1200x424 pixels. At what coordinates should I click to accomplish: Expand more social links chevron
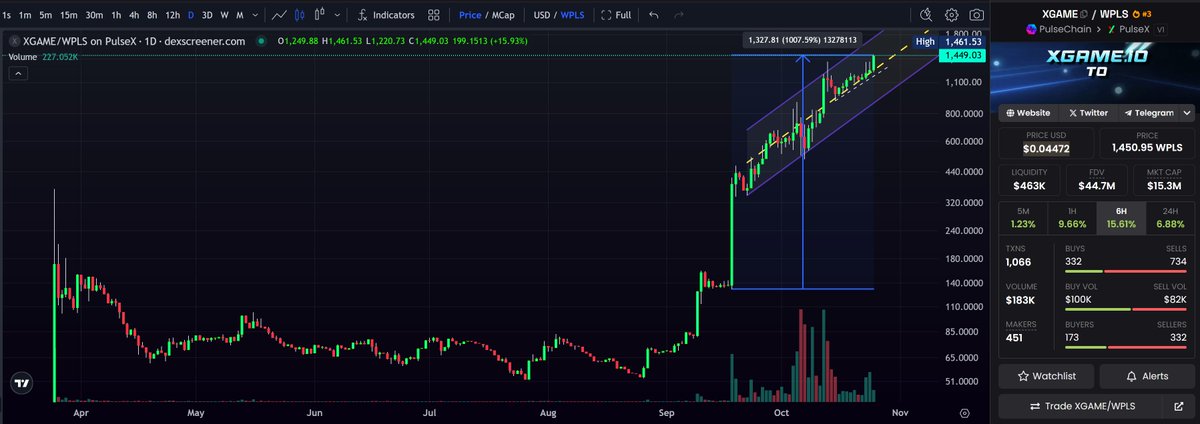(1186, 113)
